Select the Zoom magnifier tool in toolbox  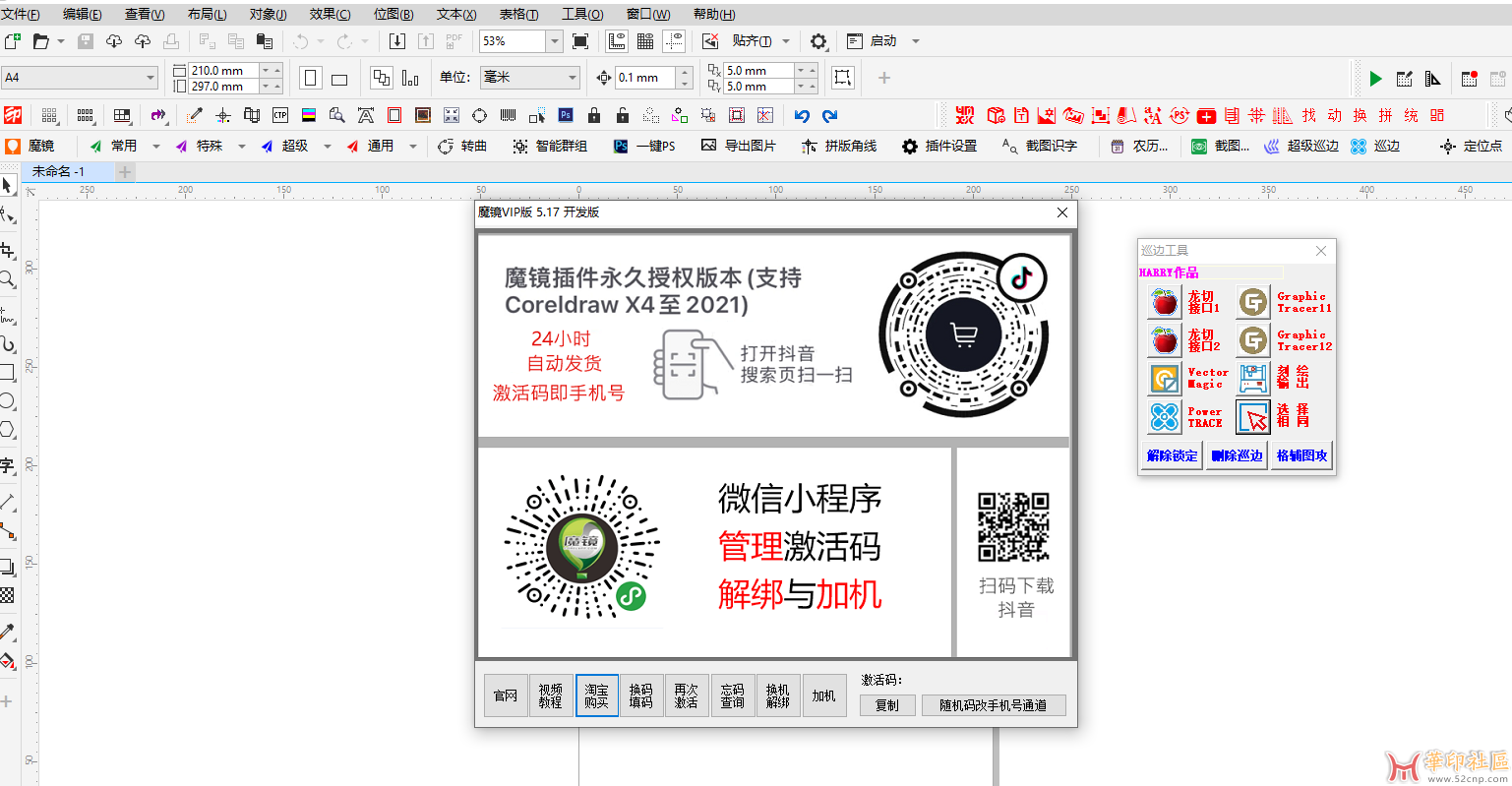(7, 279)
